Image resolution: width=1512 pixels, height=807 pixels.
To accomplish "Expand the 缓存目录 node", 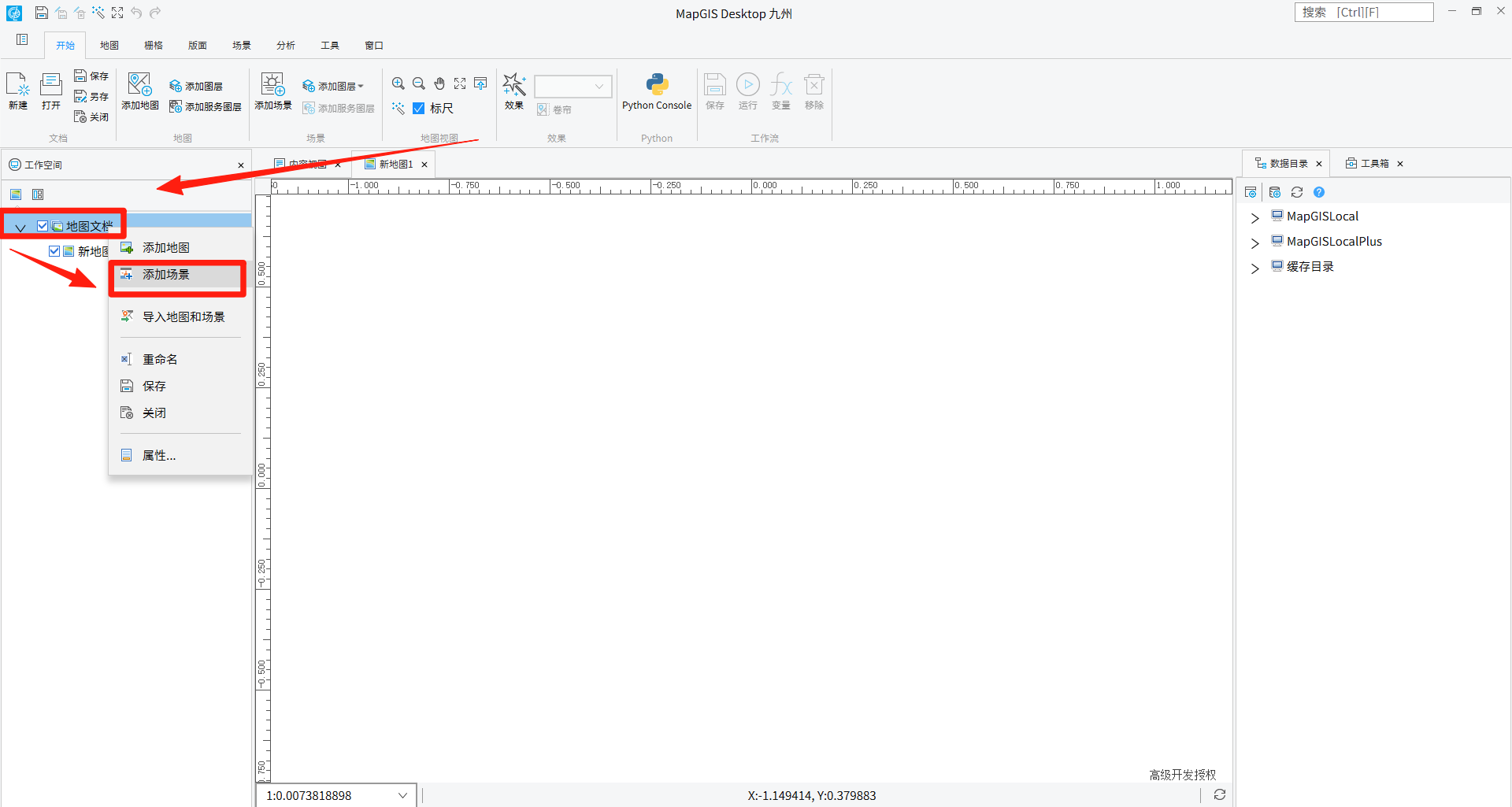I will (1255, 268).
